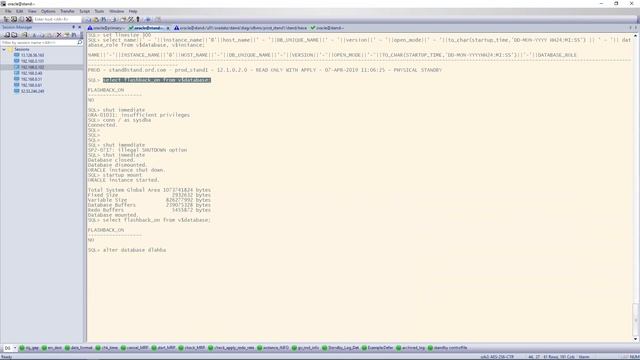Screen dimensions: 640x360
Task: Open the Window menu
Action: point(116,11)
